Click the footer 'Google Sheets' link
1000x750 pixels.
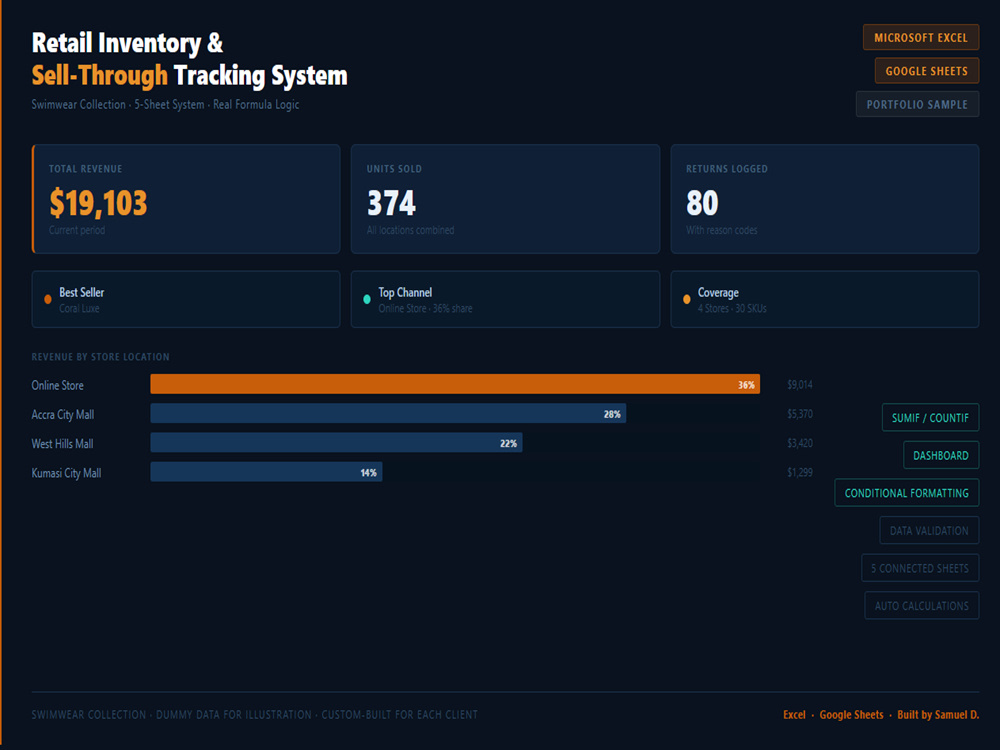851,715
